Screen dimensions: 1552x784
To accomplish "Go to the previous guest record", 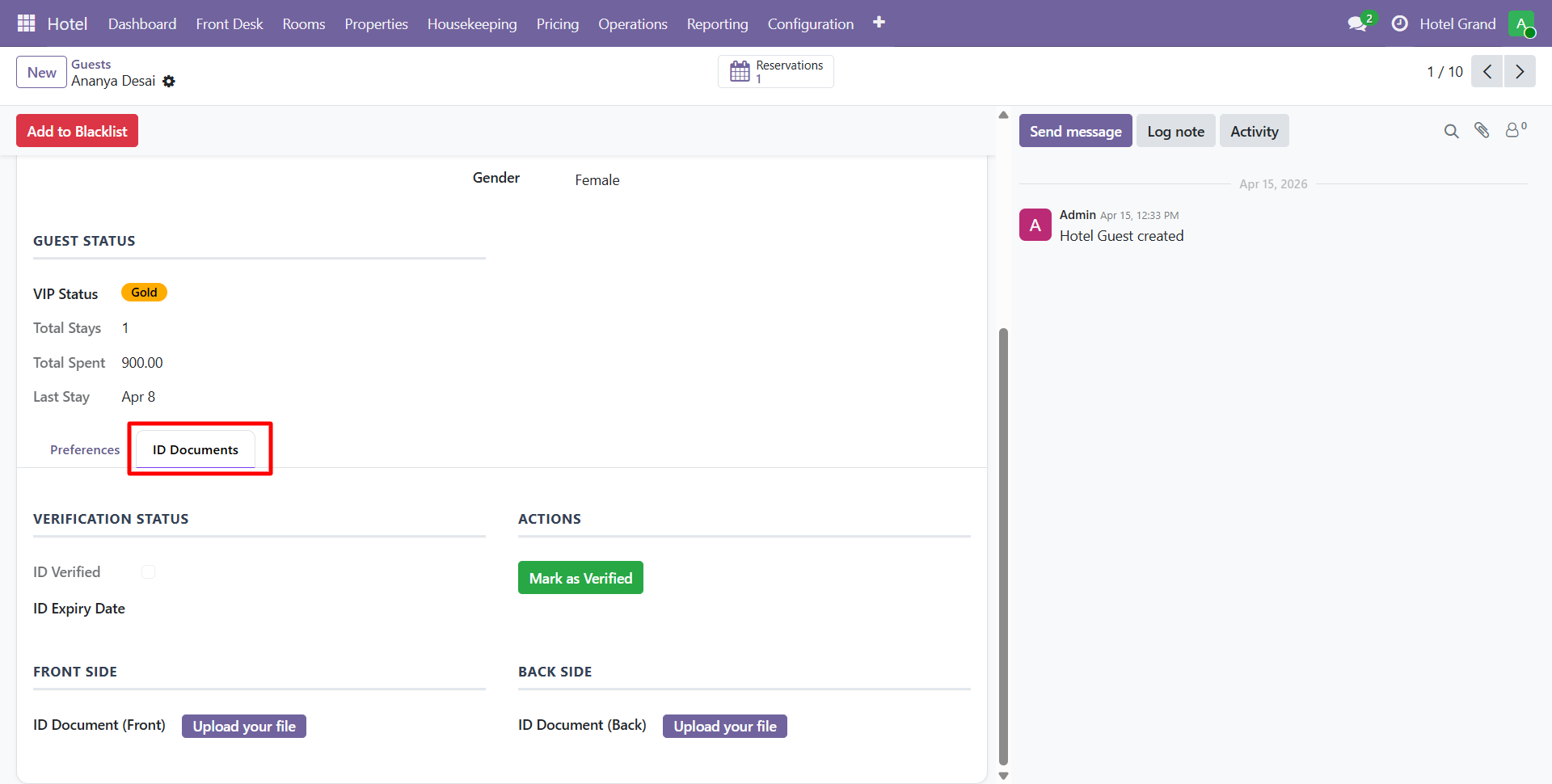I will [x=1487, y=71].
